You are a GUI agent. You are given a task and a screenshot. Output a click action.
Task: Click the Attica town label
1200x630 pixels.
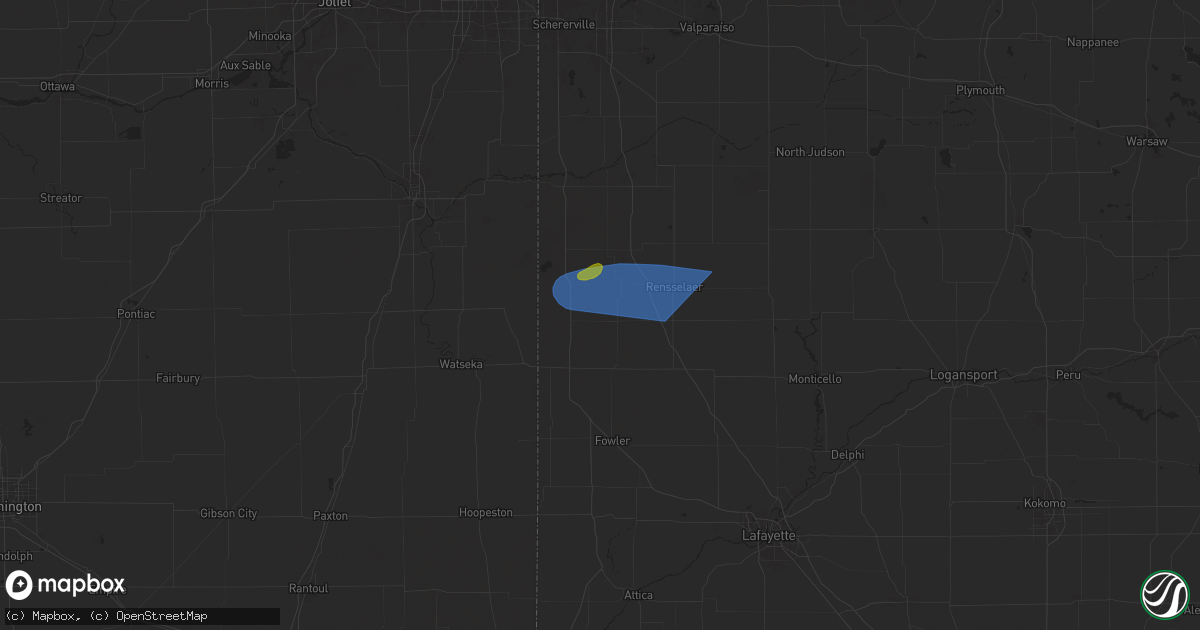point(638,595)
